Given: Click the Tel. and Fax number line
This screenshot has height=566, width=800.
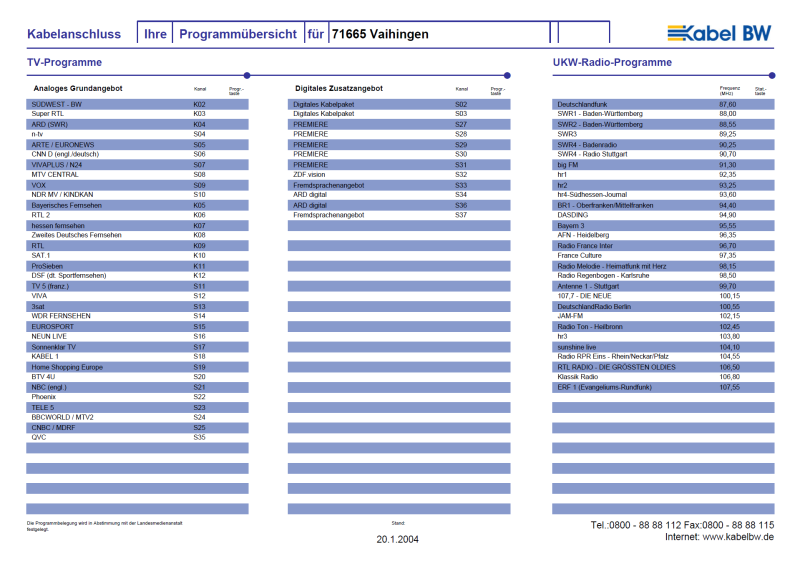Looking at the screenshot, I should point(682,525).
